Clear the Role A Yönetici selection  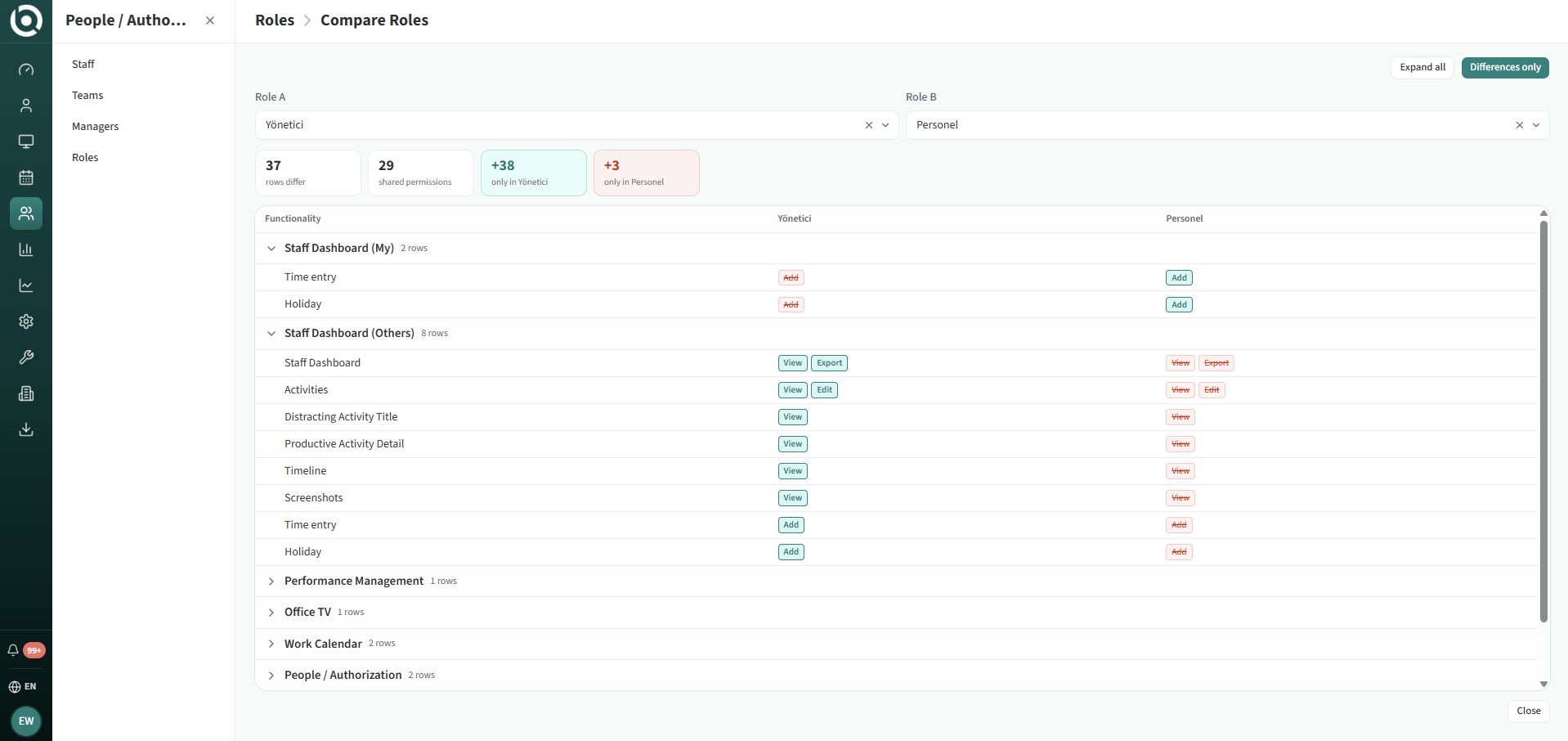pos(869,125)
